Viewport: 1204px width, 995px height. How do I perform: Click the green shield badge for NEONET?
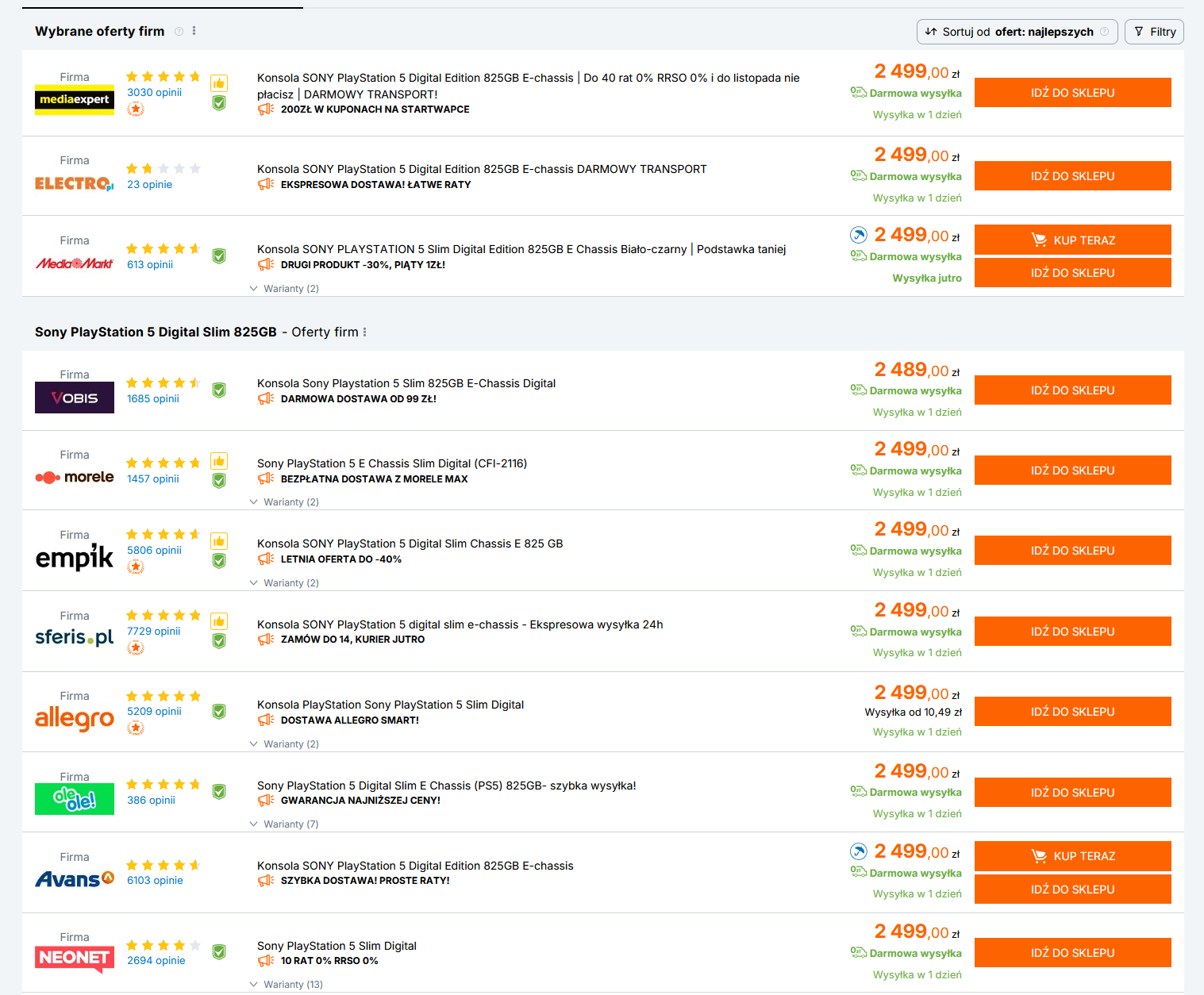[219, 952]
